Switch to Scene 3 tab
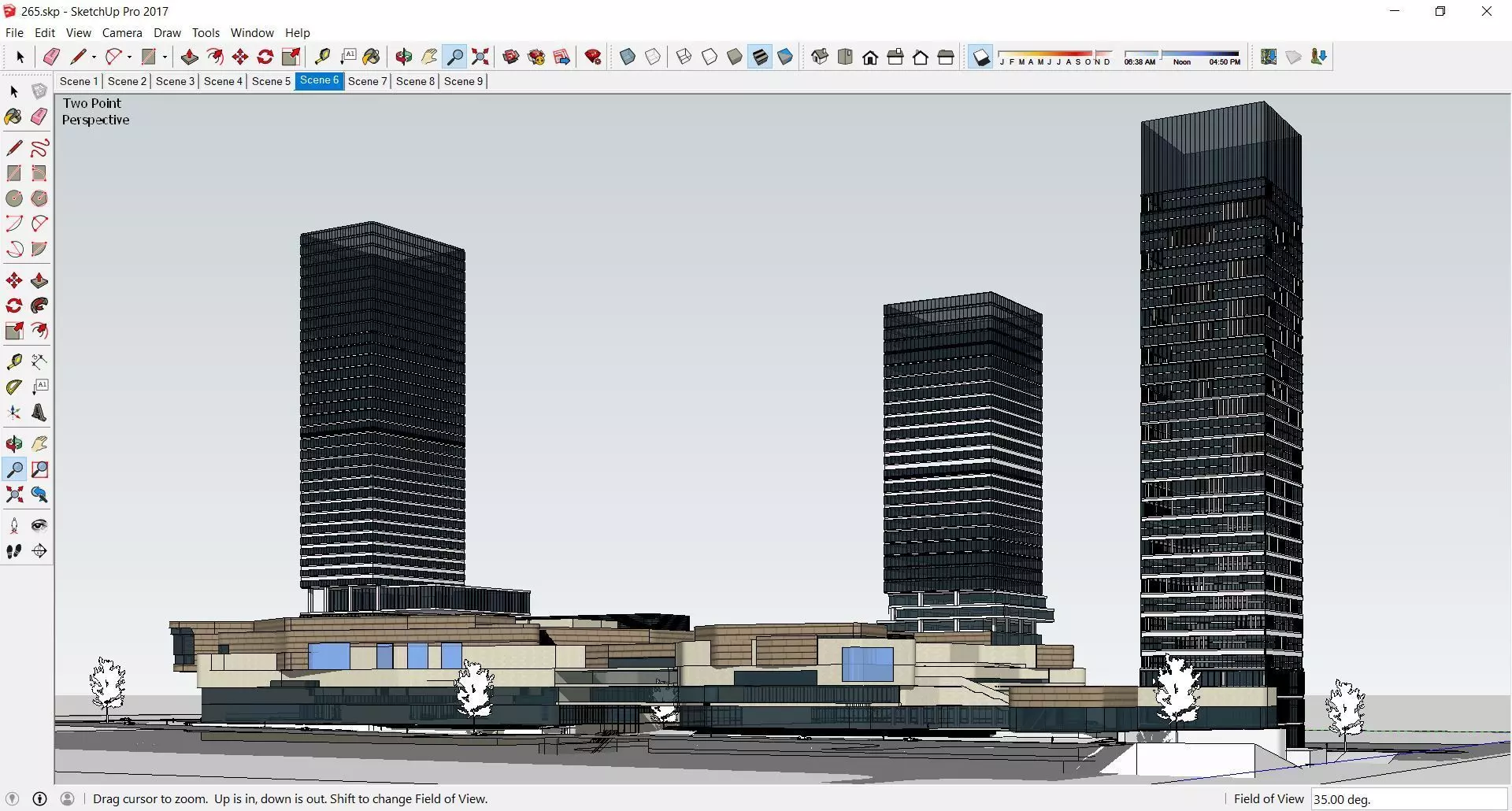 pyautogui.click(x=175, y=81)
